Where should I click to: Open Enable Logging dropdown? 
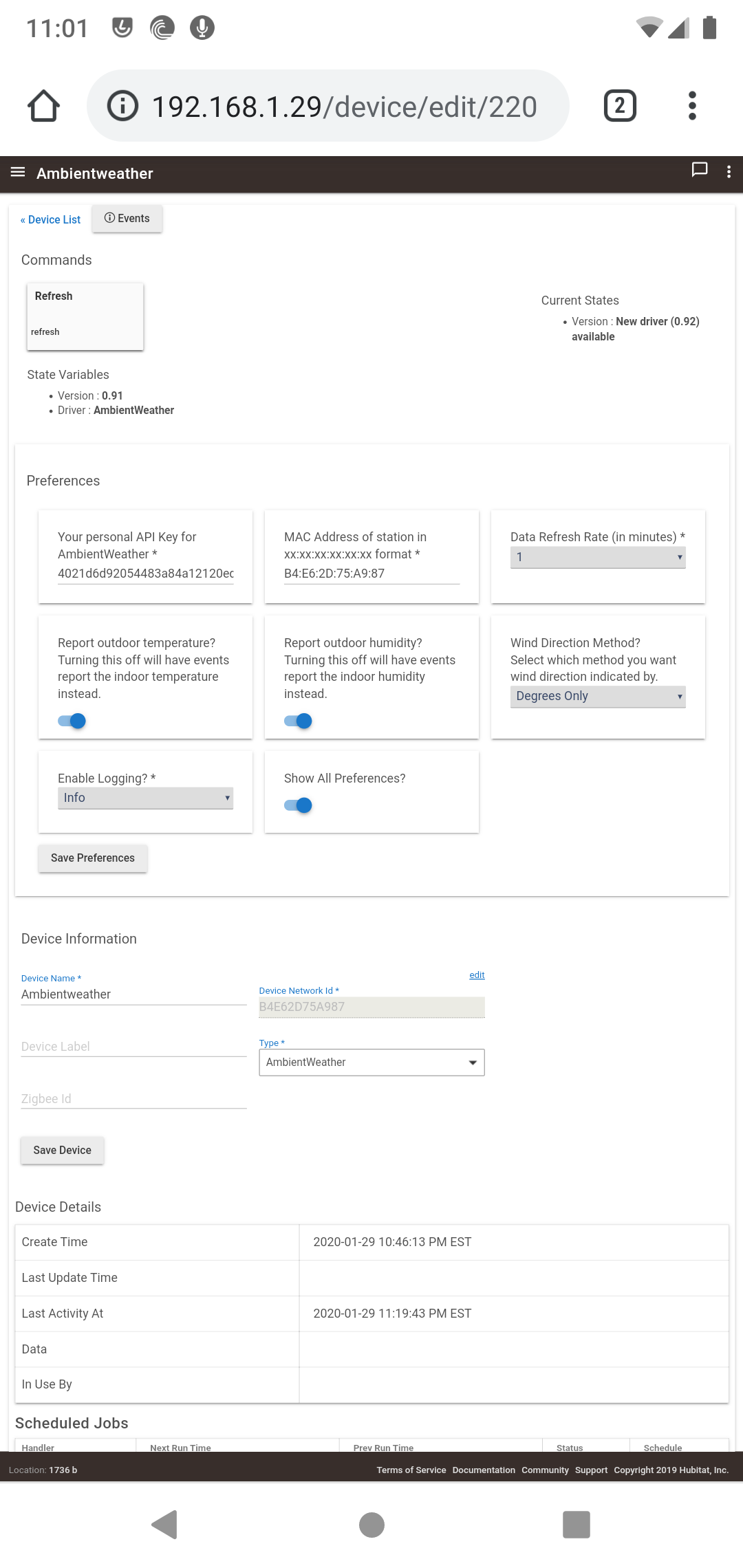pos(145,798)
